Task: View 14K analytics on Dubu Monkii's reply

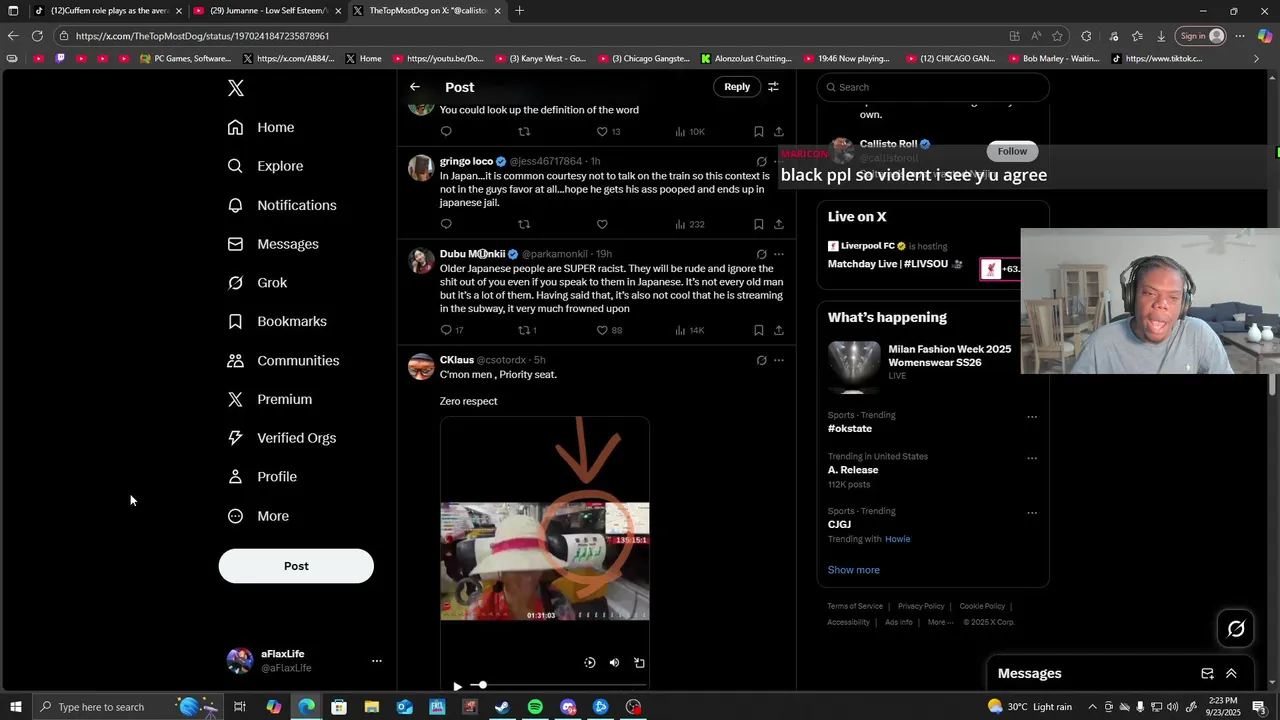Action: [x=690, y=330]
